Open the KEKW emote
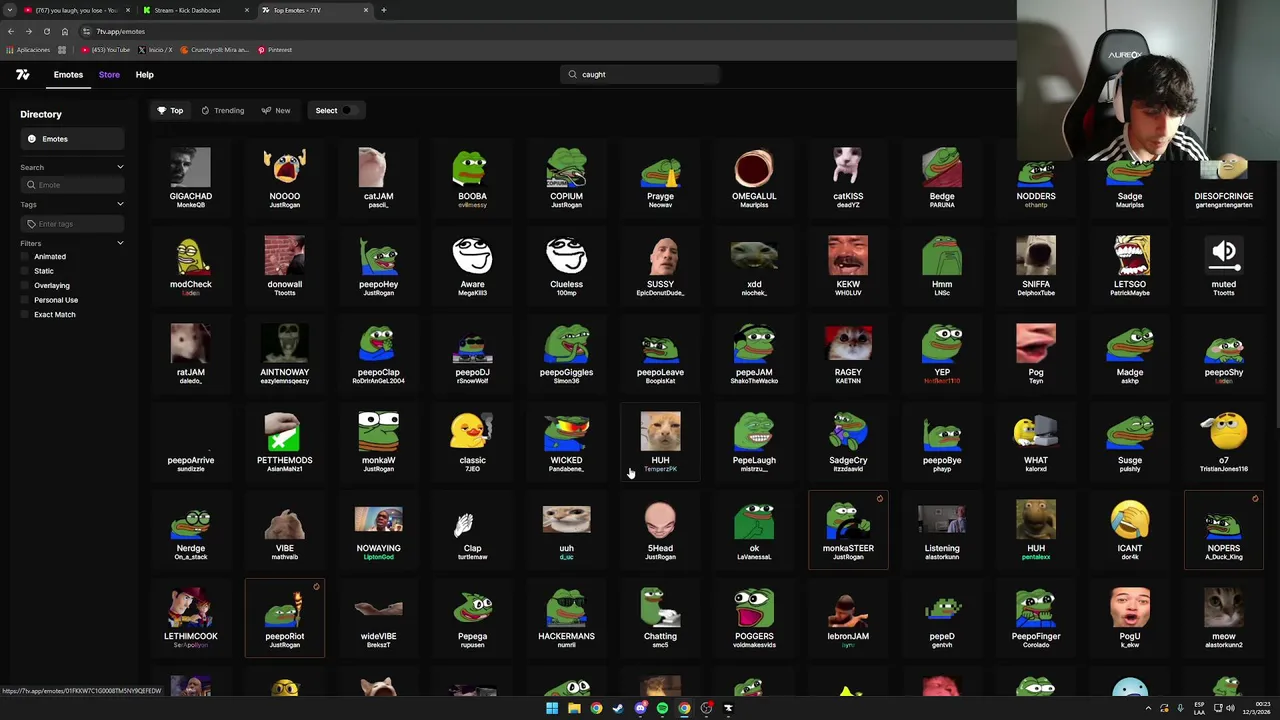The height and width of the screenshot is (720, 1280). [848, 266]
